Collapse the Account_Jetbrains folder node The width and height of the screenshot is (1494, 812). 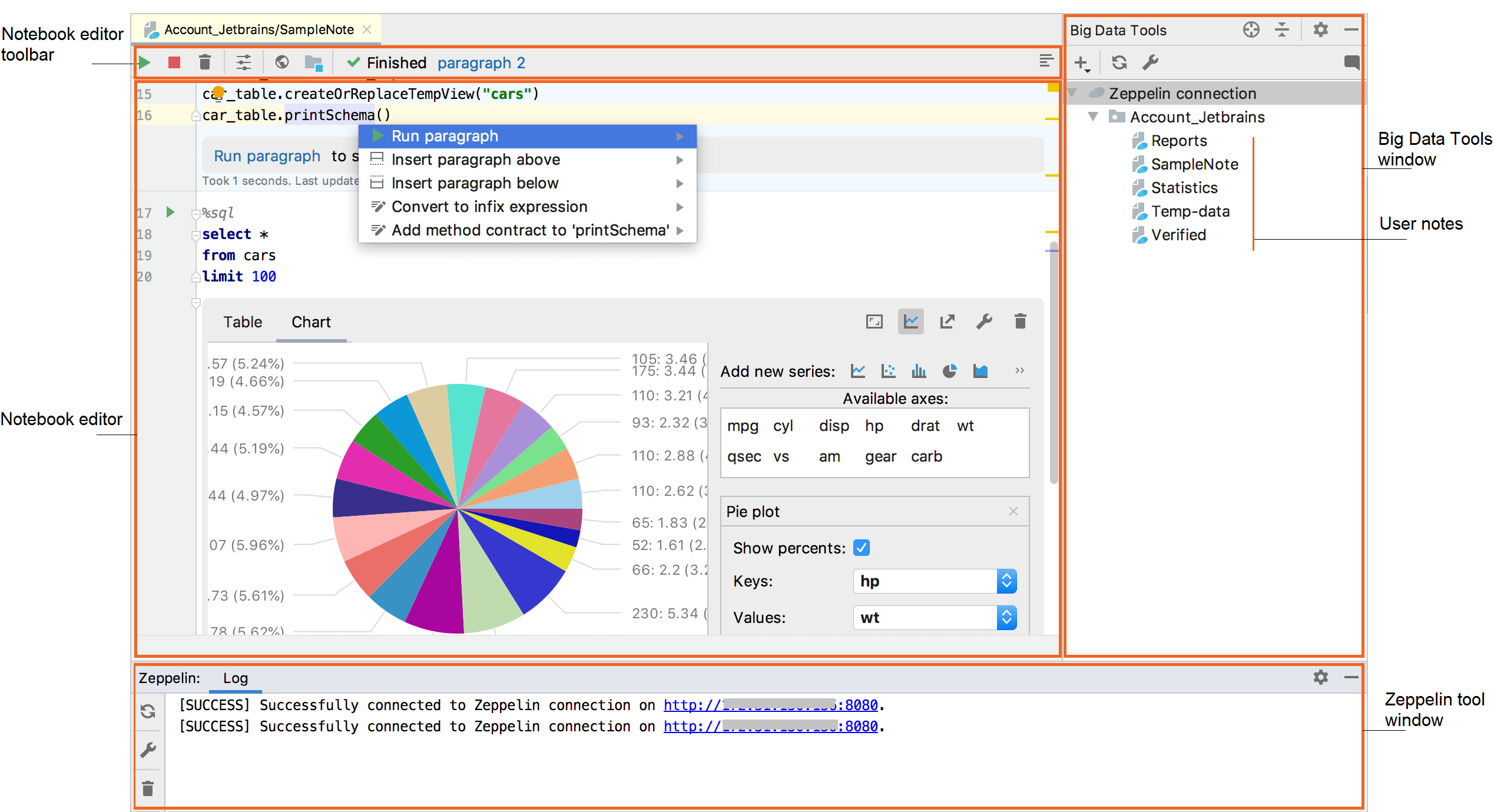pos(1093,117)
